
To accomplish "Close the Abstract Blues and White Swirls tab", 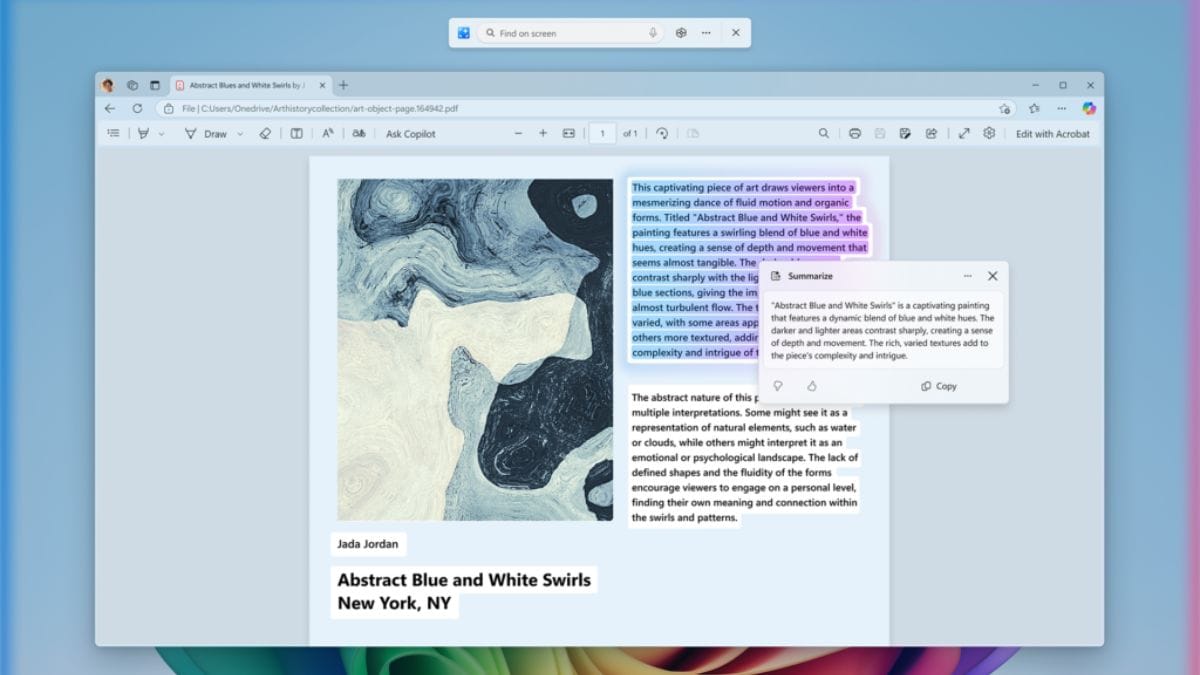I will 322,85.
